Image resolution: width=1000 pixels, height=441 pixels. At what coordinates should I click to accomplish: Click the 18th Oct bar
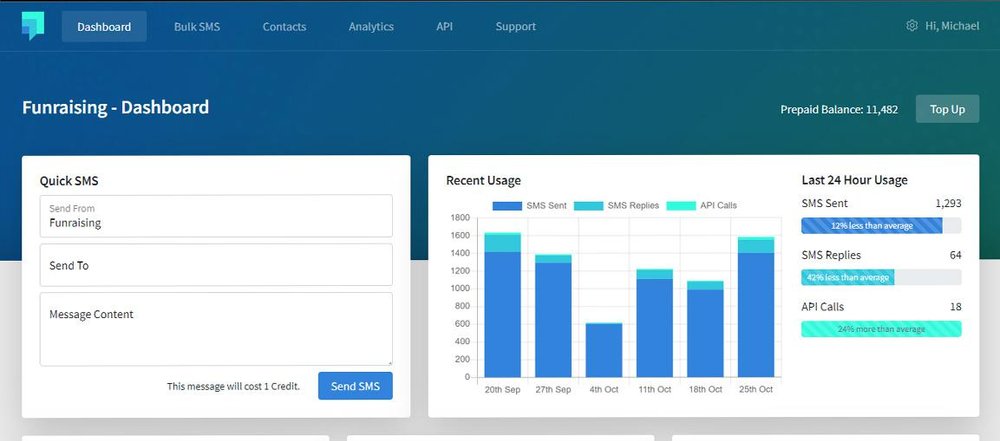[x=705, y=329]
